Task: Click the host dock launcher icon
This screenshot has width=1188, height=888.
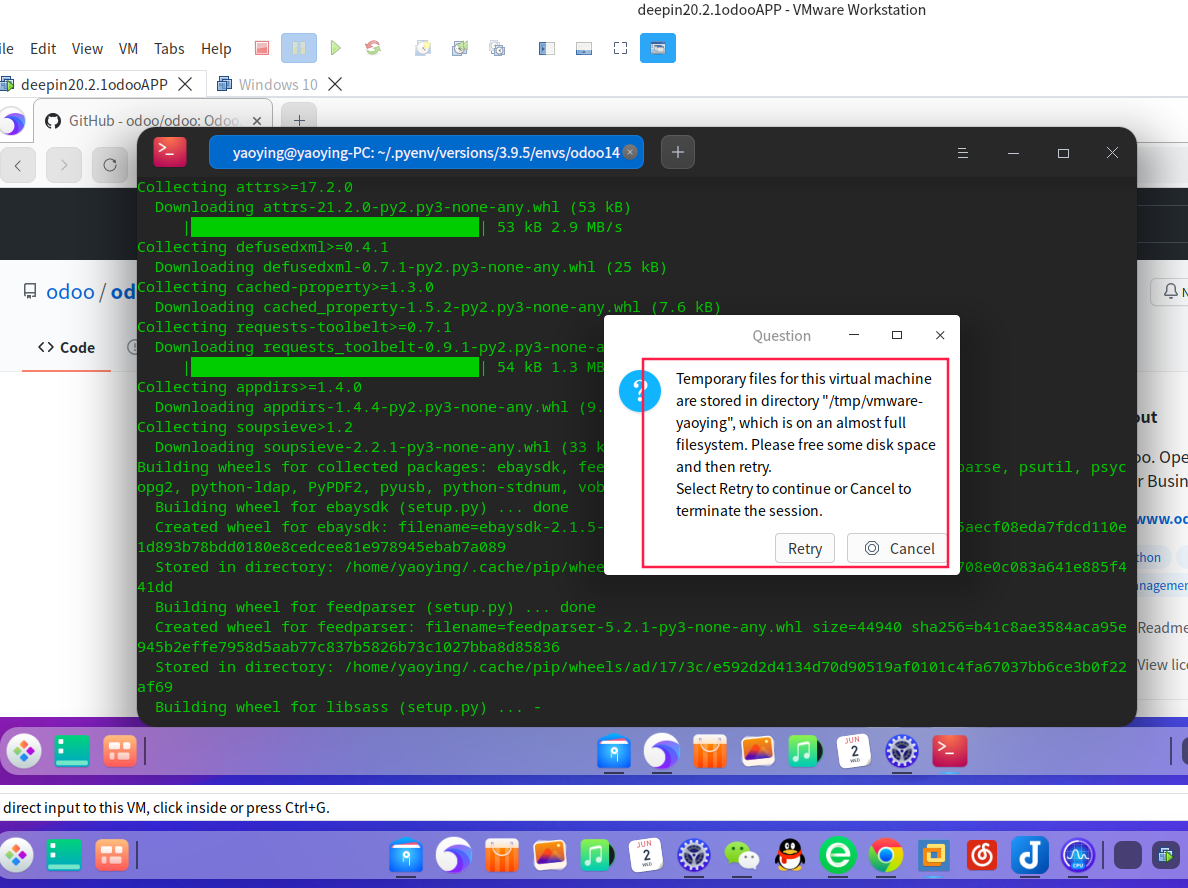Action: point(17,856)
